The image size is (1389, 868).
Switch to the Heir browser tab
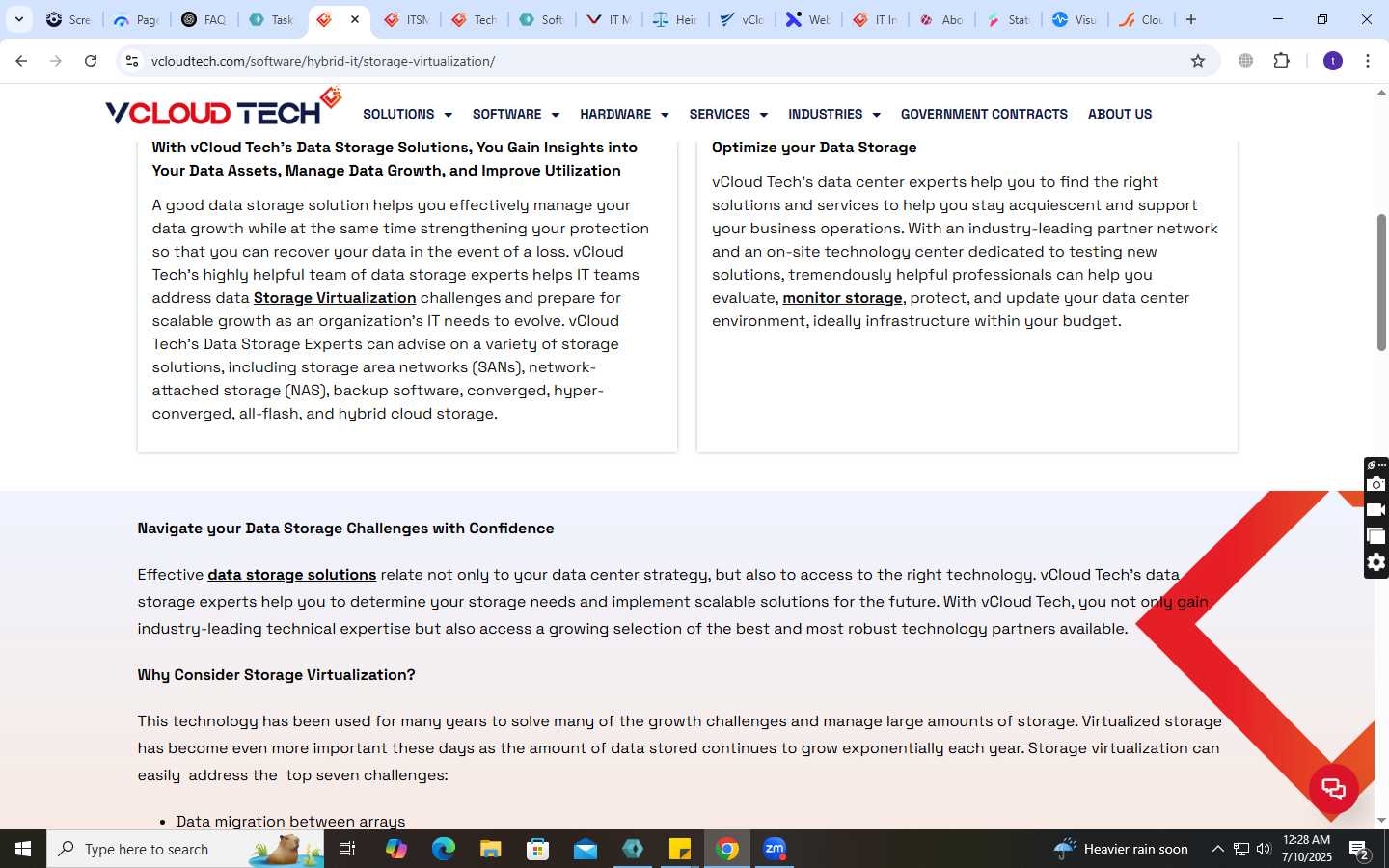point(674,19)
